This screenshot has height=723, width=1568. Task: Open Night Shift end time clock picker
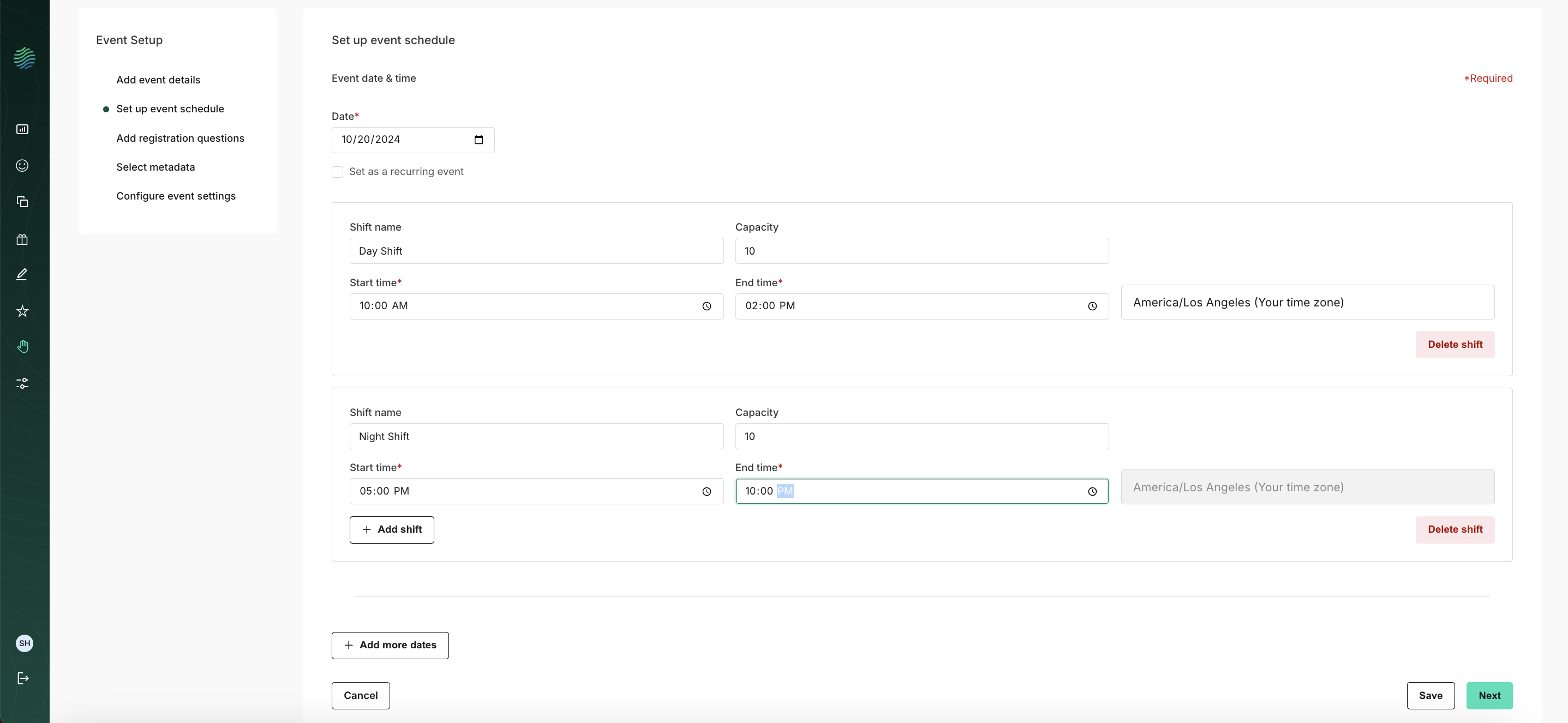click(1092, 491)
